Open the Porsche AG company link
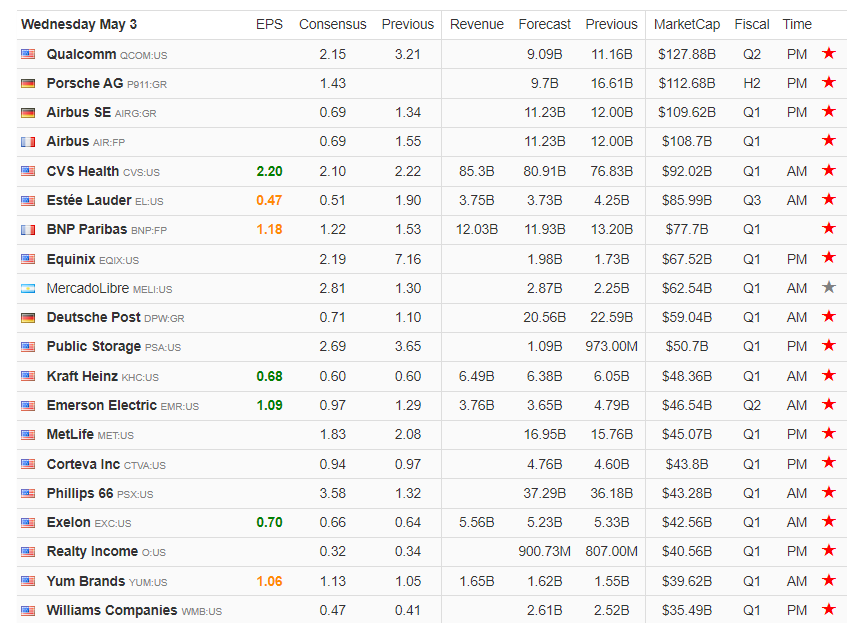The height and width of the screenshot is (623, 847). tap(85, 83)
